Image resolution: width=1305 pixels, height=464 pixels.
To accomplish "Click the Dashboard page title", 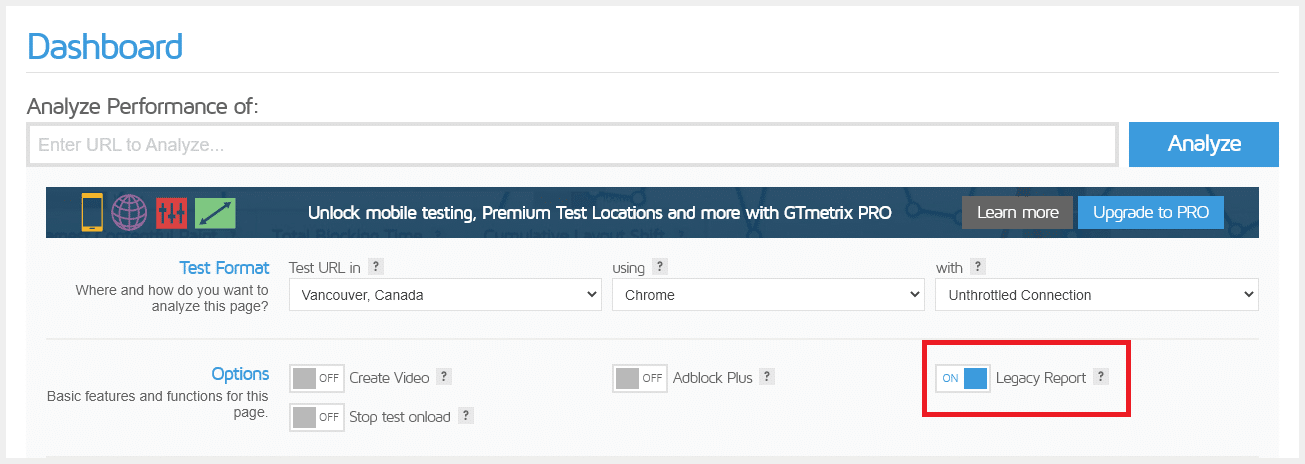I will pyautogui.click(x=105, y=46).
